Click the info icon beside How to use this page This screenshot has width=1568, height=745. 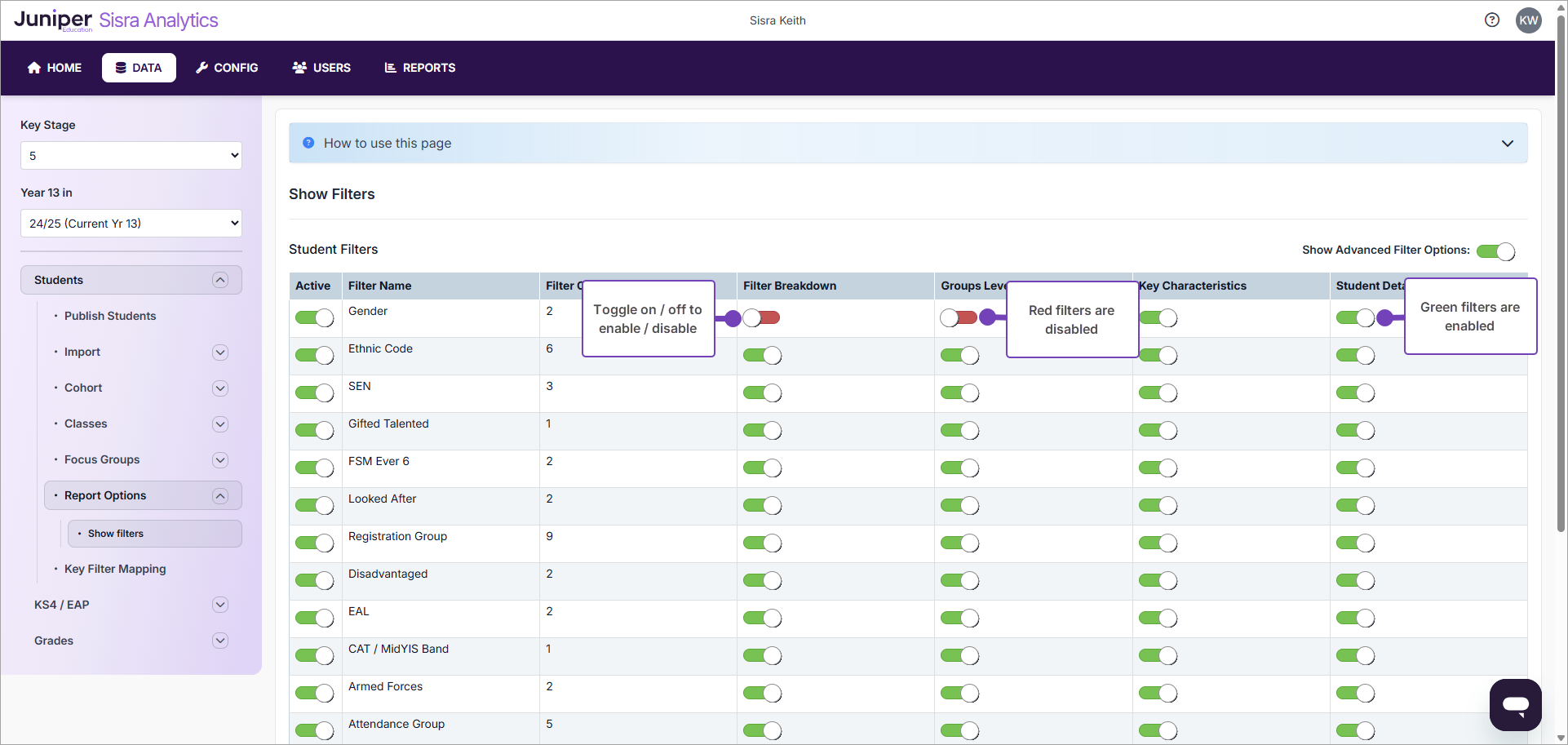(308, 143)
